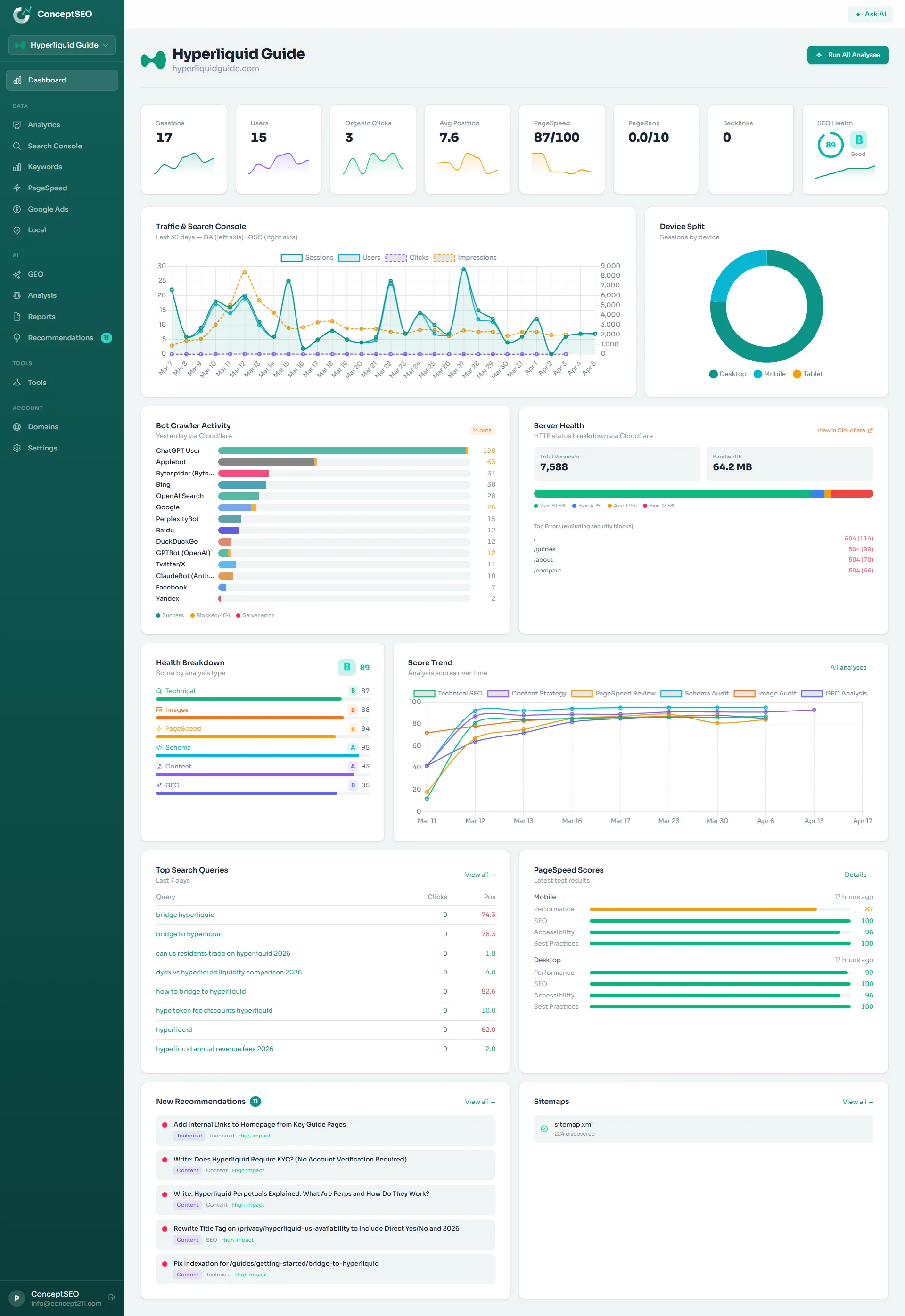The width and height of the screenshot is (905, 1316).
Task: Toggle the PageSpeed Review line in Score Trend
Action: tap(614, 693)
